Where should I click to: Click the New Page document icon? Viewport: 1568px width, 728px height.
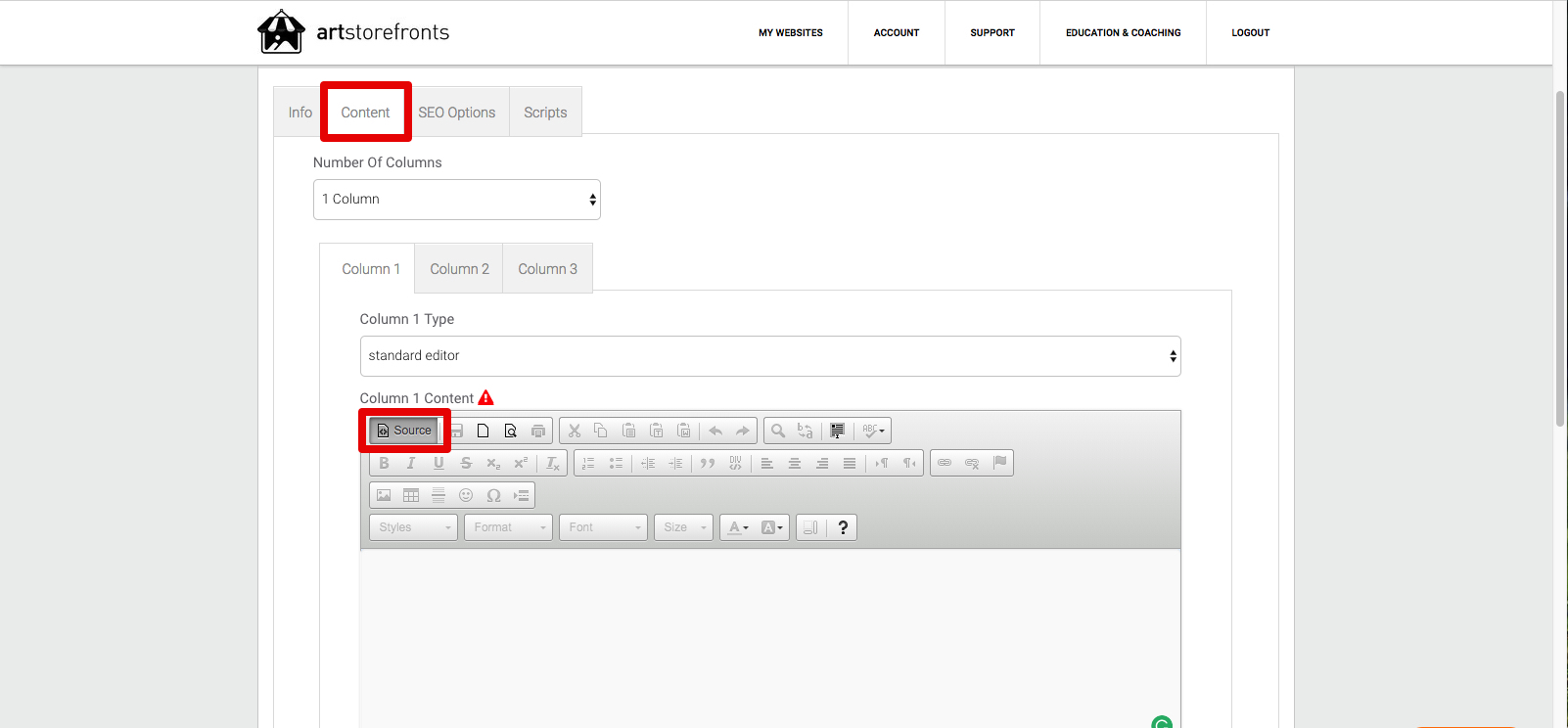tap(483, 431)
